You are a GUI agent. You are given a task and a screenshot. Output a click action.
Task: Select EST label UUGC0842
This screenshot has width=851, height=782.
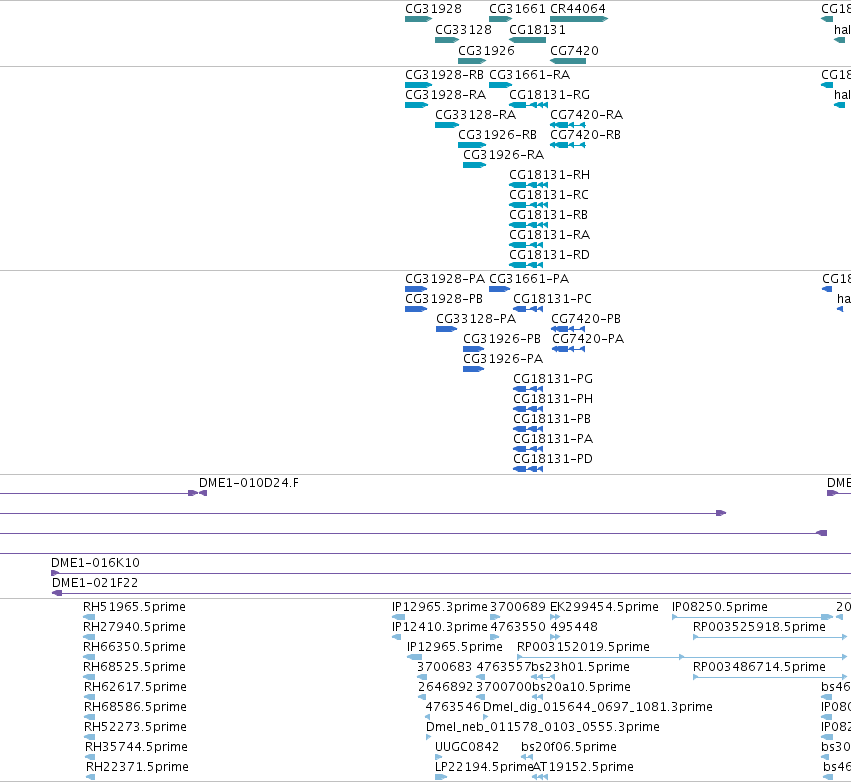point(467,747)
